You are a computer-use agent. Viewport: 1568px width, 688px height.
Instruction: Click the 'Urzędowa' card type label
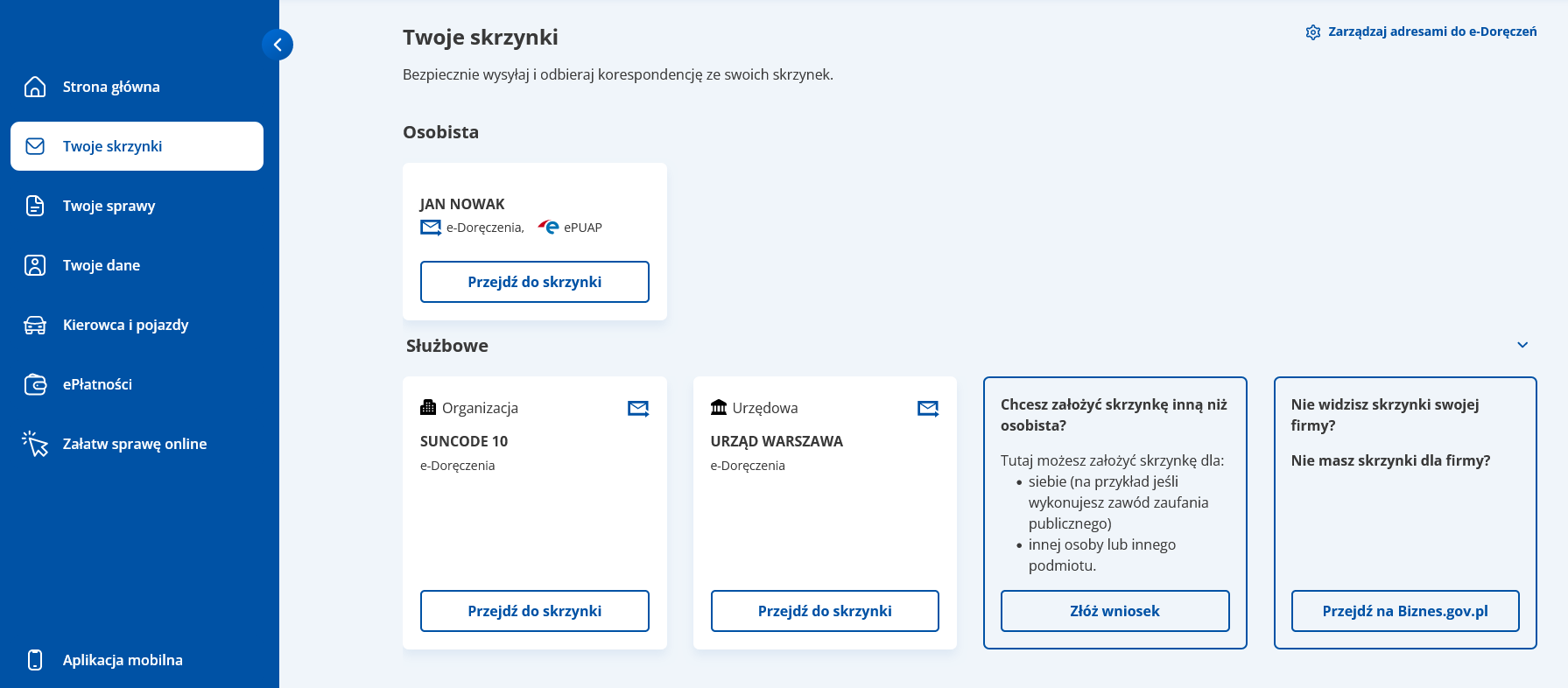[765, 408]
